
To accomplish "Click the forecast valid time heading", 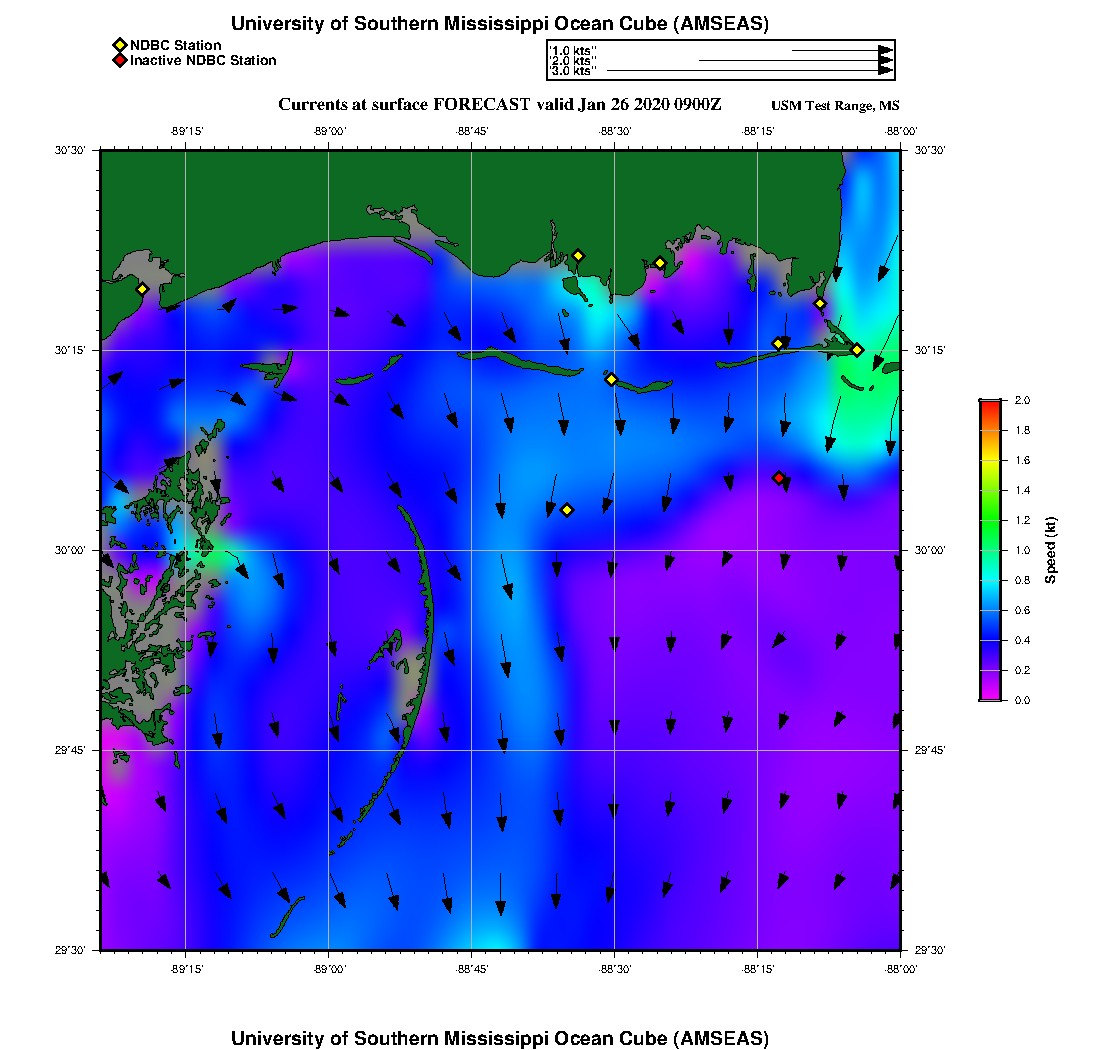I will [x=499, y=105].
